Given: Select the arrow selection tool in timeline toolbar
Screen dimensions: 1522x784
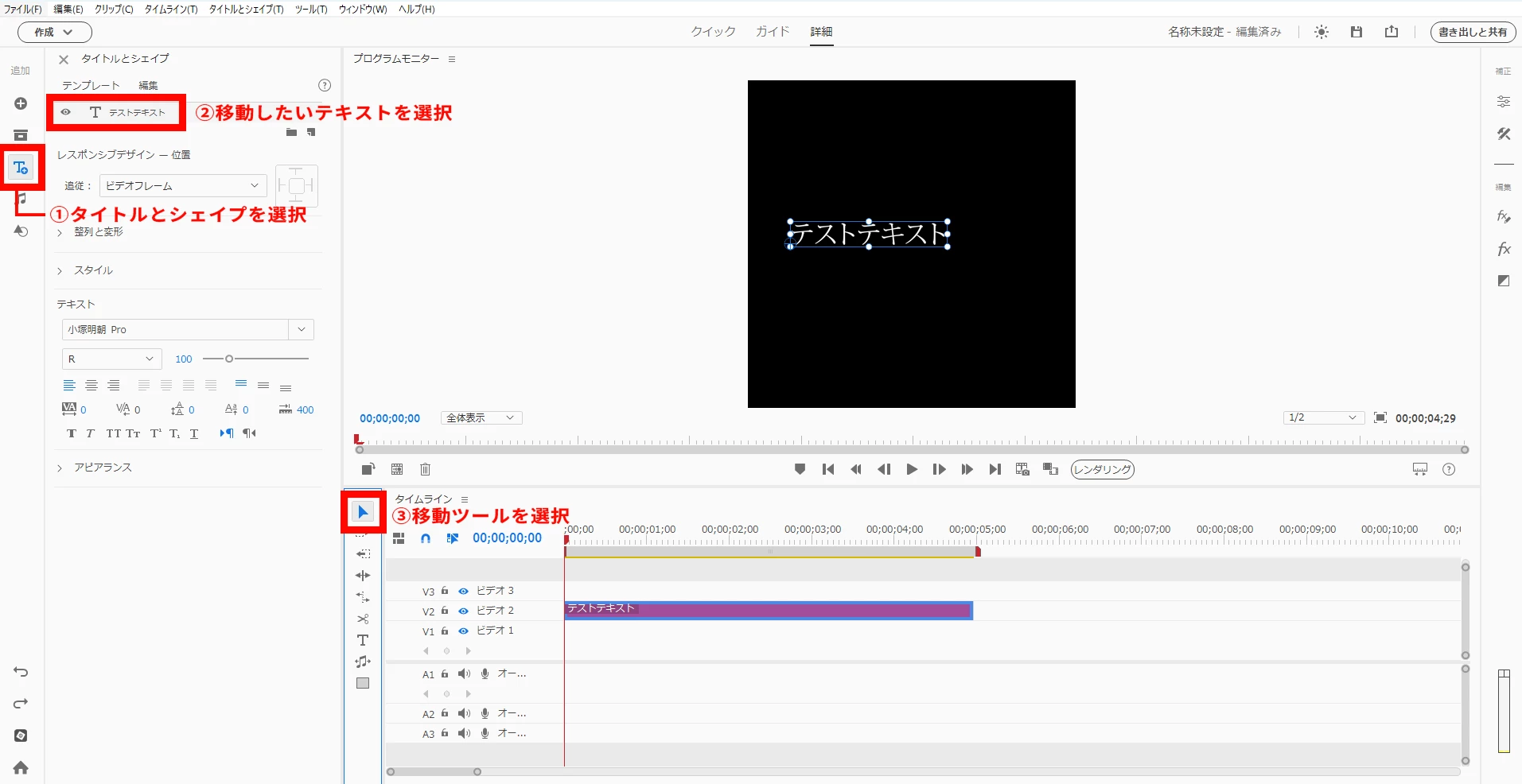Looking at the screenshot, I should (363, 512).
